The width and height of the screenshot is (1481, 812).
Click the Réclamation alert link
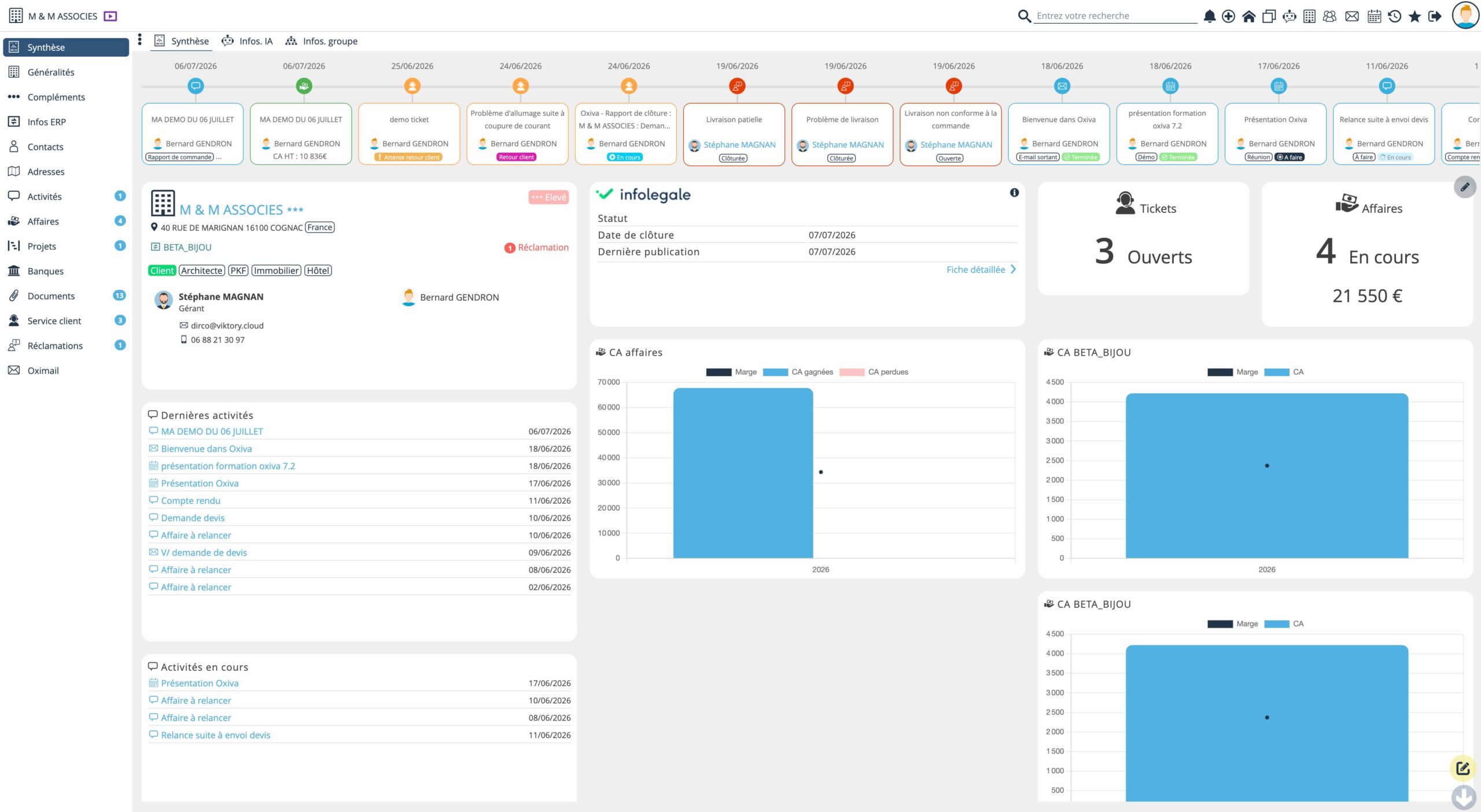click(536, 248)
